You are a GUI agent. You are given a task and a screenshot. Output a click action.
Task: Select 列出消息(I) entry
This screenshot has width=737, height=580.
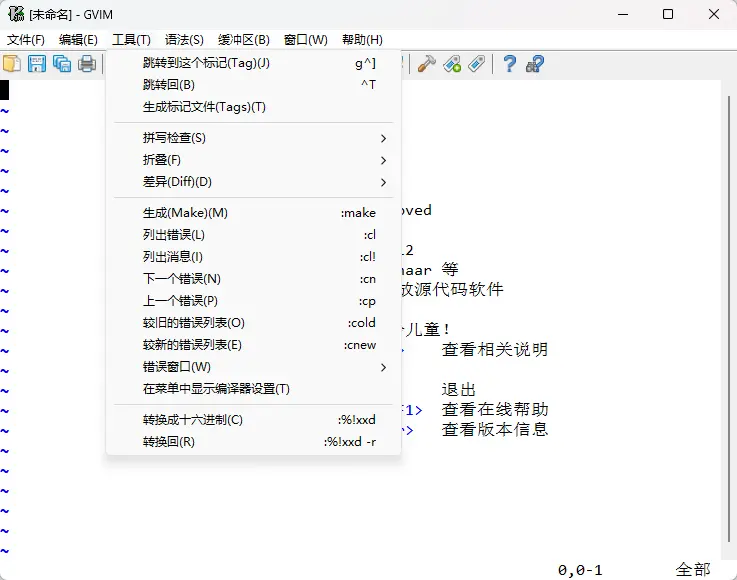(253, 257)
